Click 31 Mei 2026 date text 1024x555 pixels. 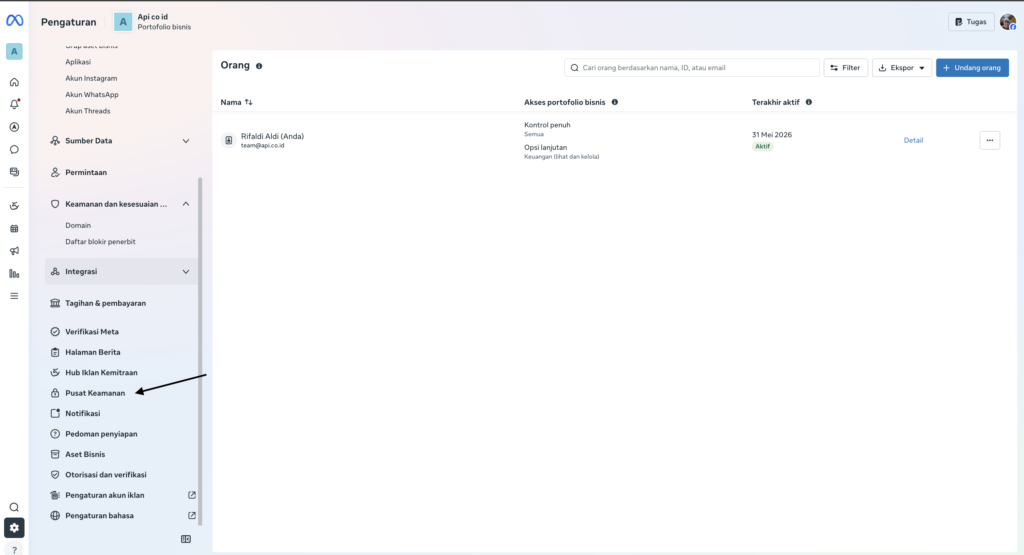pos(772,135)
